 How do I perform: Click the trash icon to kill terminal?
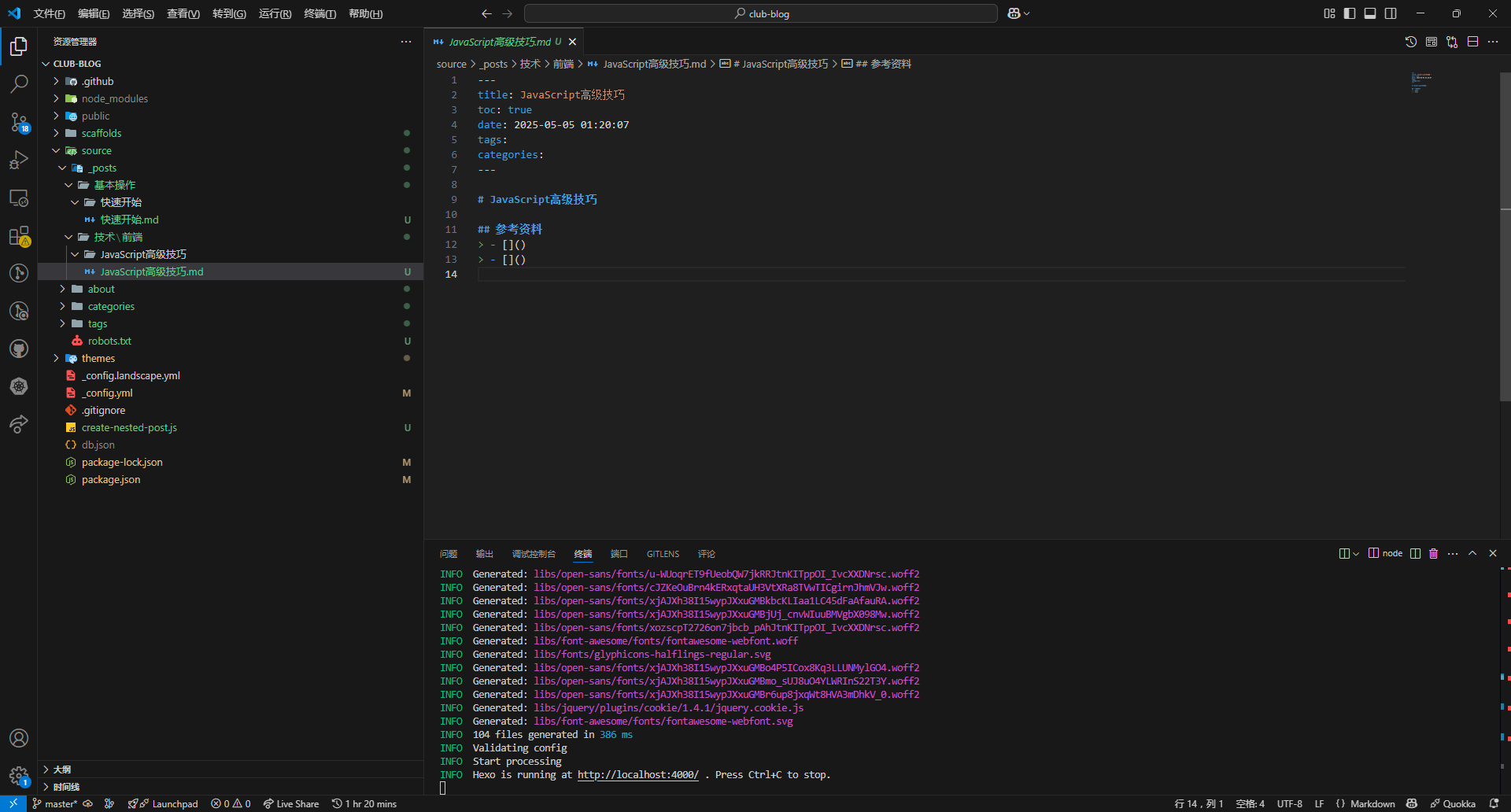1433,554
